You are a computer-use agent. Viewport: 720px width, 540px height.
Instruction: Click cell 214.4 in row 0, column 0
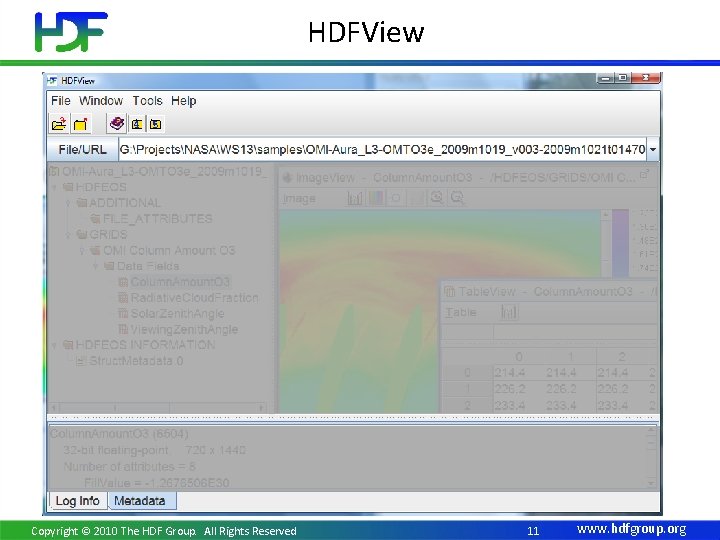[519, 372]
